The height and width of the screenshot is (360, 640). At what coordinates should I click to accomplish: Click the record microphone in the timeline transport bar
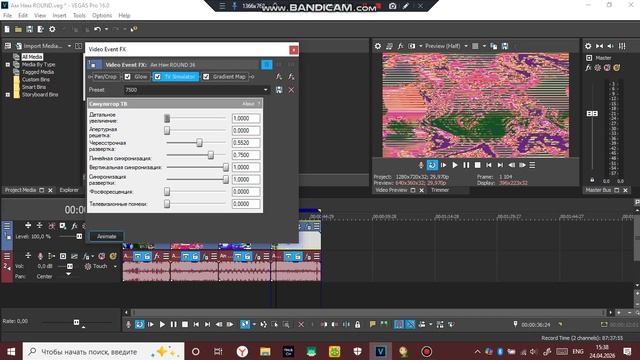128,324
